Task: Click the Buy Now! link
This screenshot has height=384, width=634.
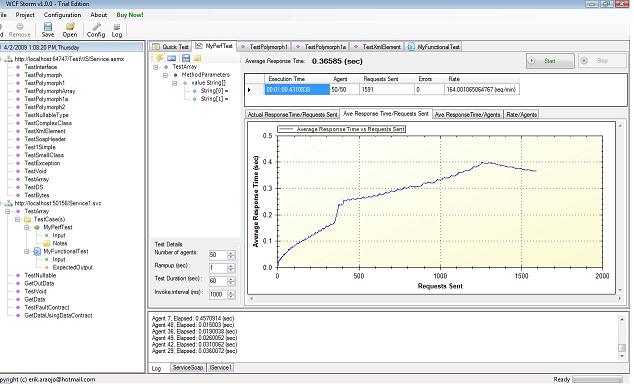Action: (x=130, y=15)
